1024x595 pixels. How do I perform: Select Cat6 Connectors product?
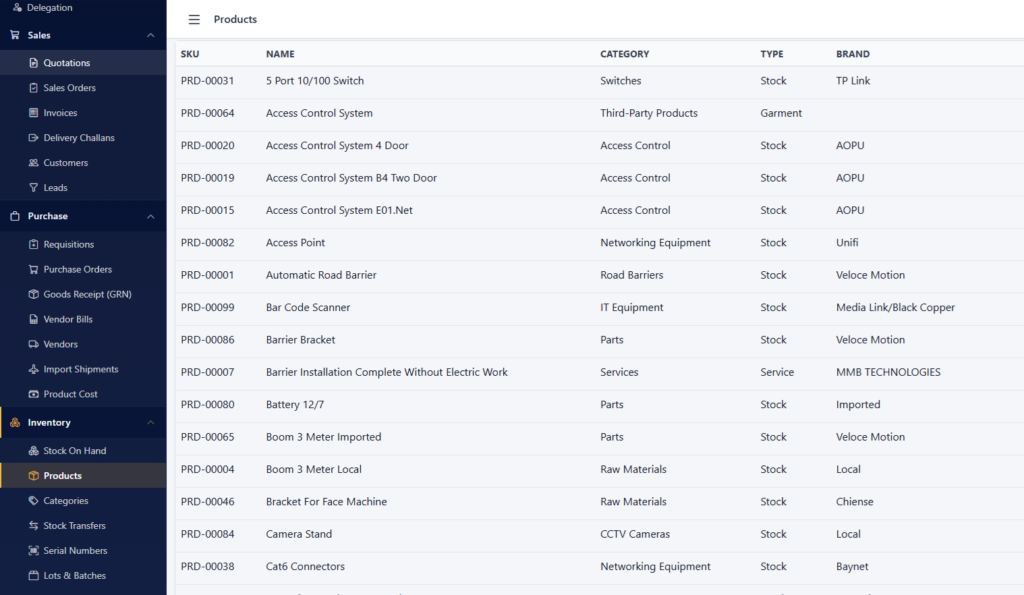click(305, 566)
